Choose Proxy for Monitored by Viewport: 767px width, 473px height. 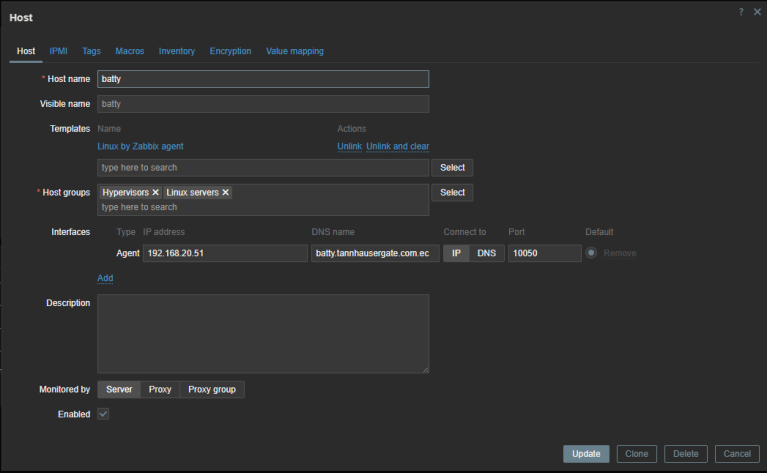pyautogui.click(x=160, y=389)
